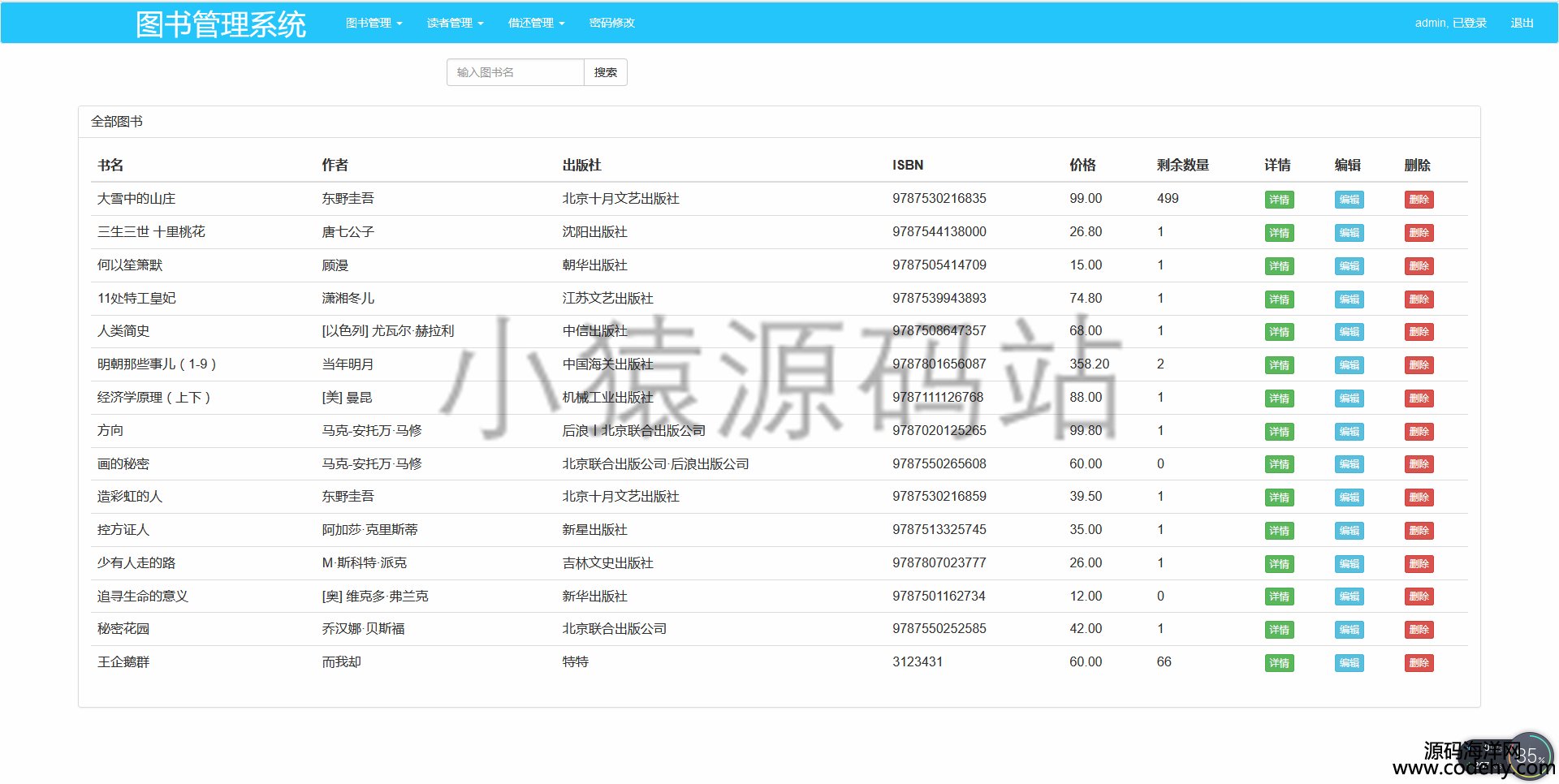Screen dimensions: 1559x784
Task: View 详情 for 经济学原理
Action: (1279, 398)
